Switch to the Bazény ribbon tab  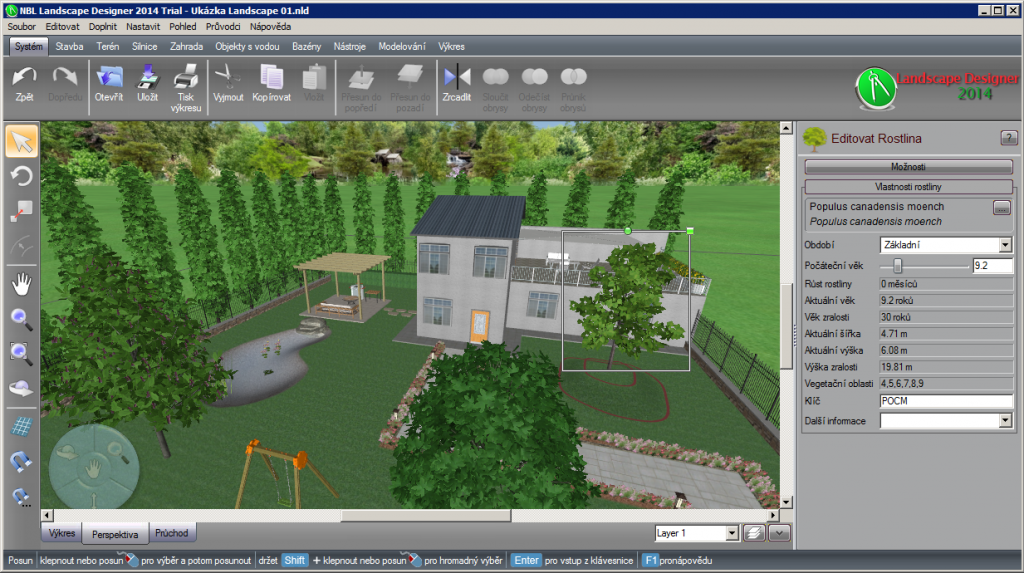[x=306, y=46]
